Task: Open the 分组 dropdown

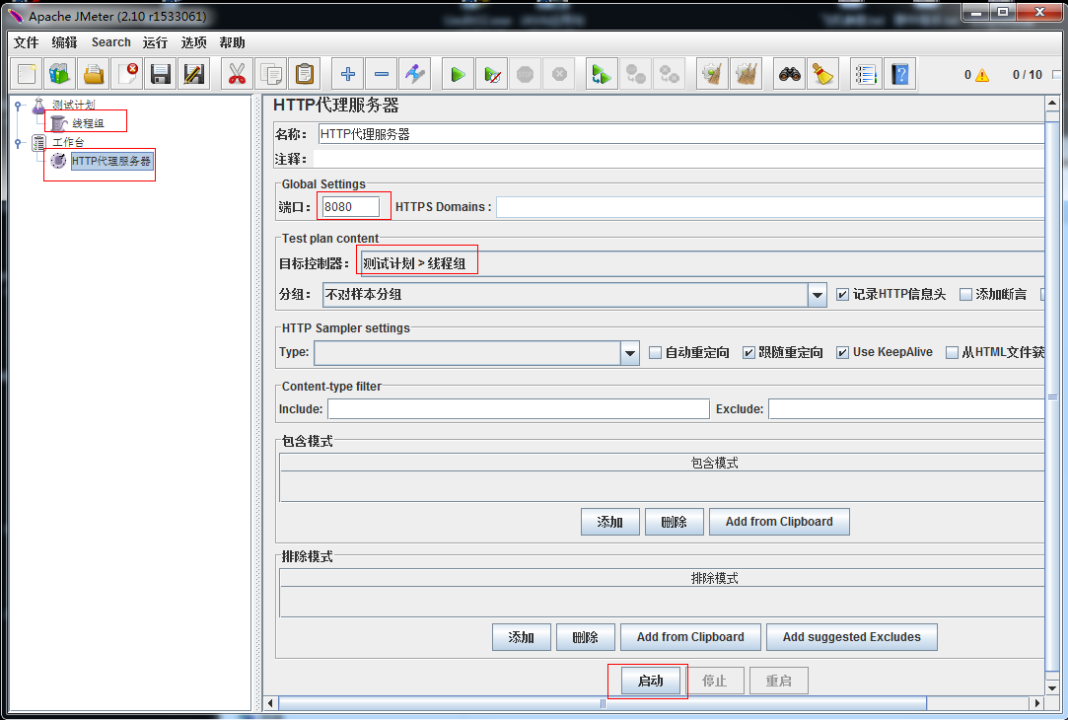Action: point(817,295)
